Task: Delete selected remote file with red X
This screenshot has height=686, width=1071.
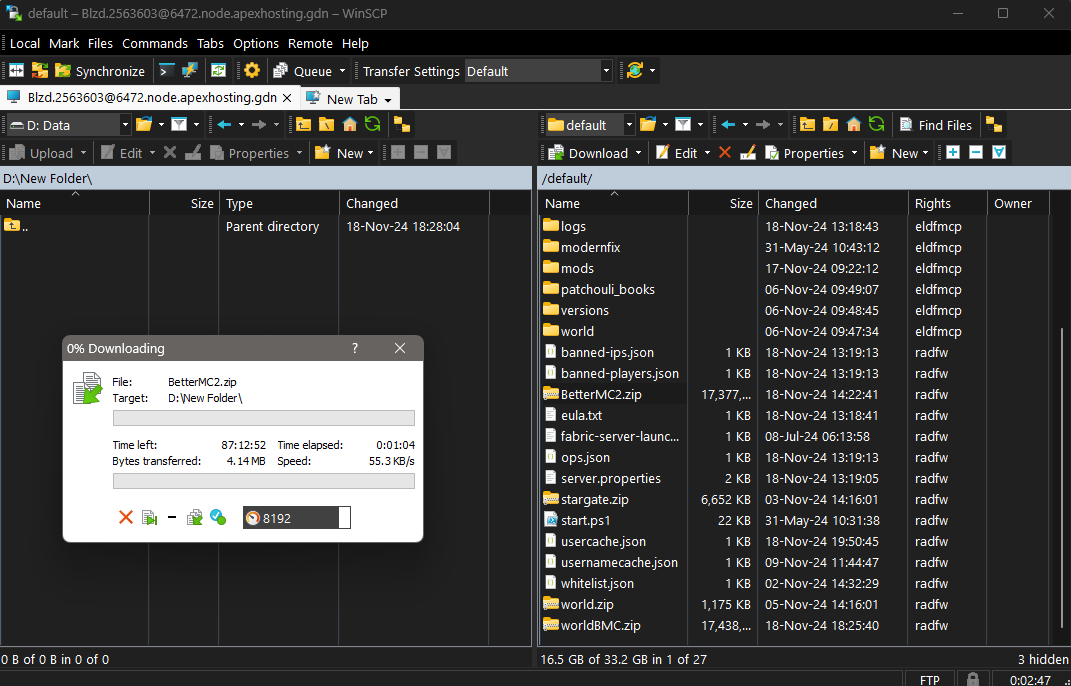Action: coord(725,153)
